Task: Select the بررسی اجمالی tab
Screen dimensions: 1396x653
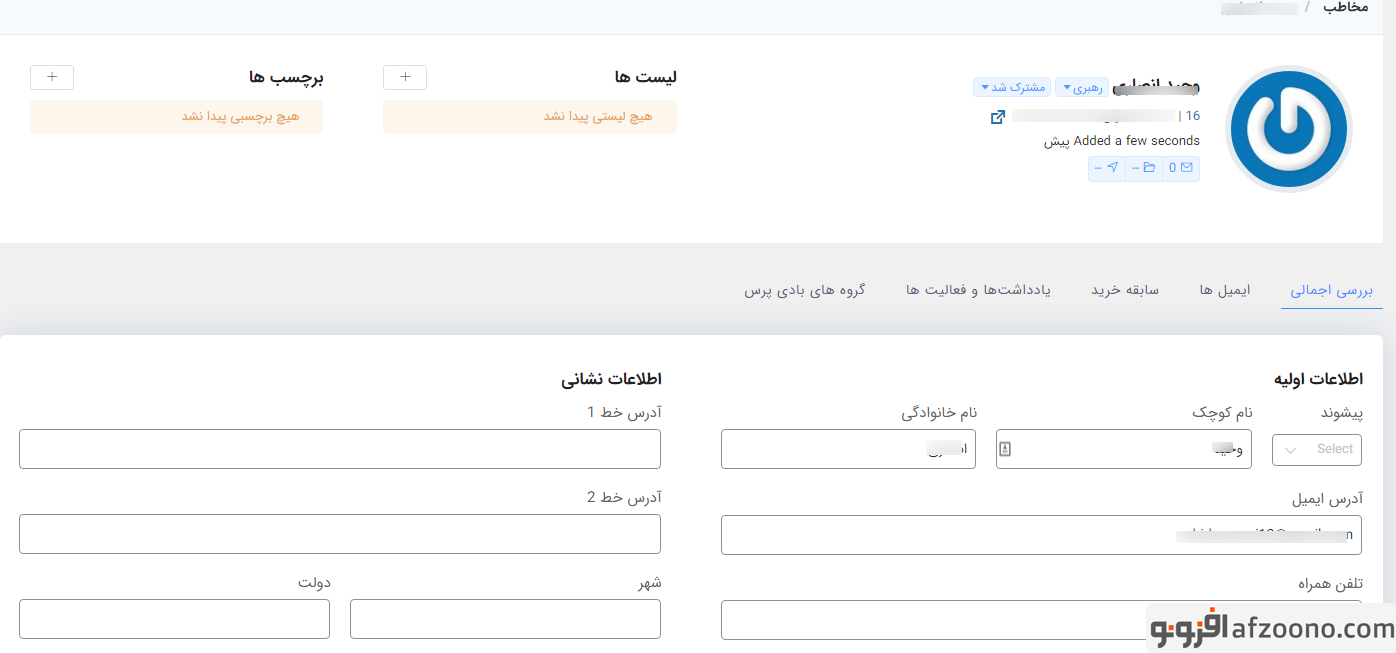Action: (x=1331, y=290)
